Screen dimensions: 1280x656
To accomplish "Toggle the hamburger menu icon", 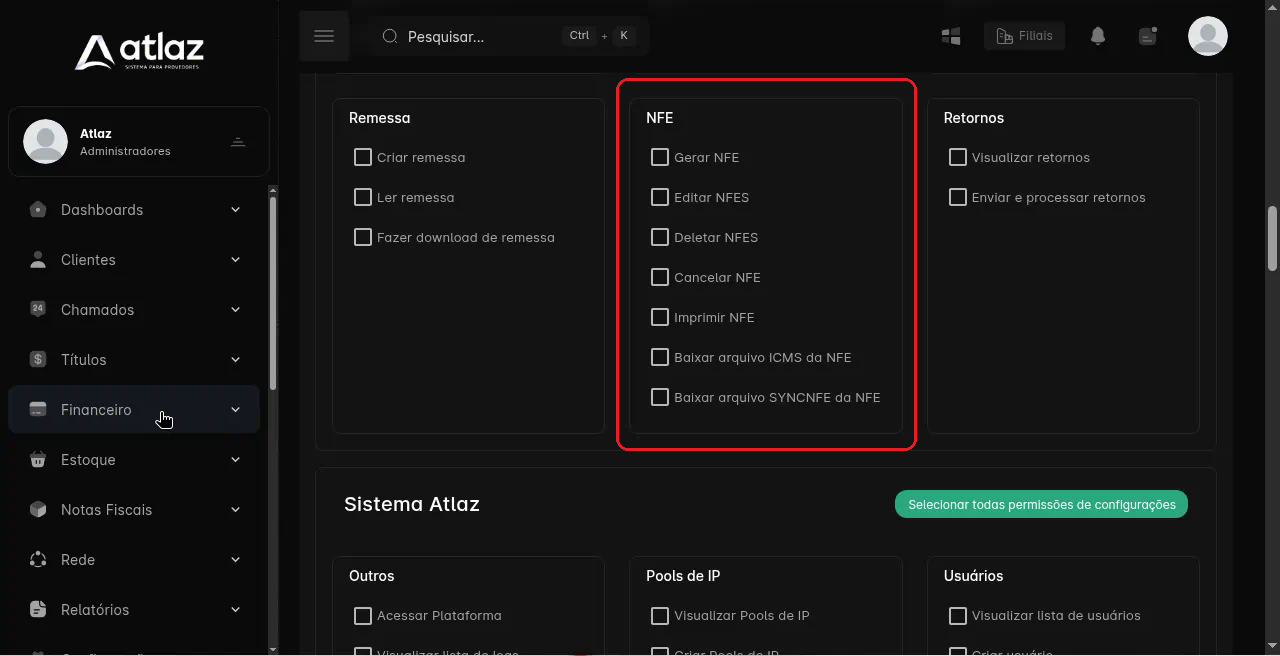I will 324,36.
